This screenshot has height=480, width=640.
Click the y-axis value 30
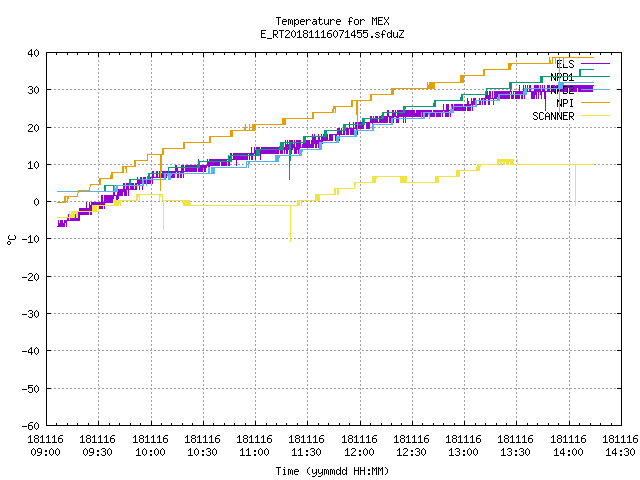(x=33, y=90)
